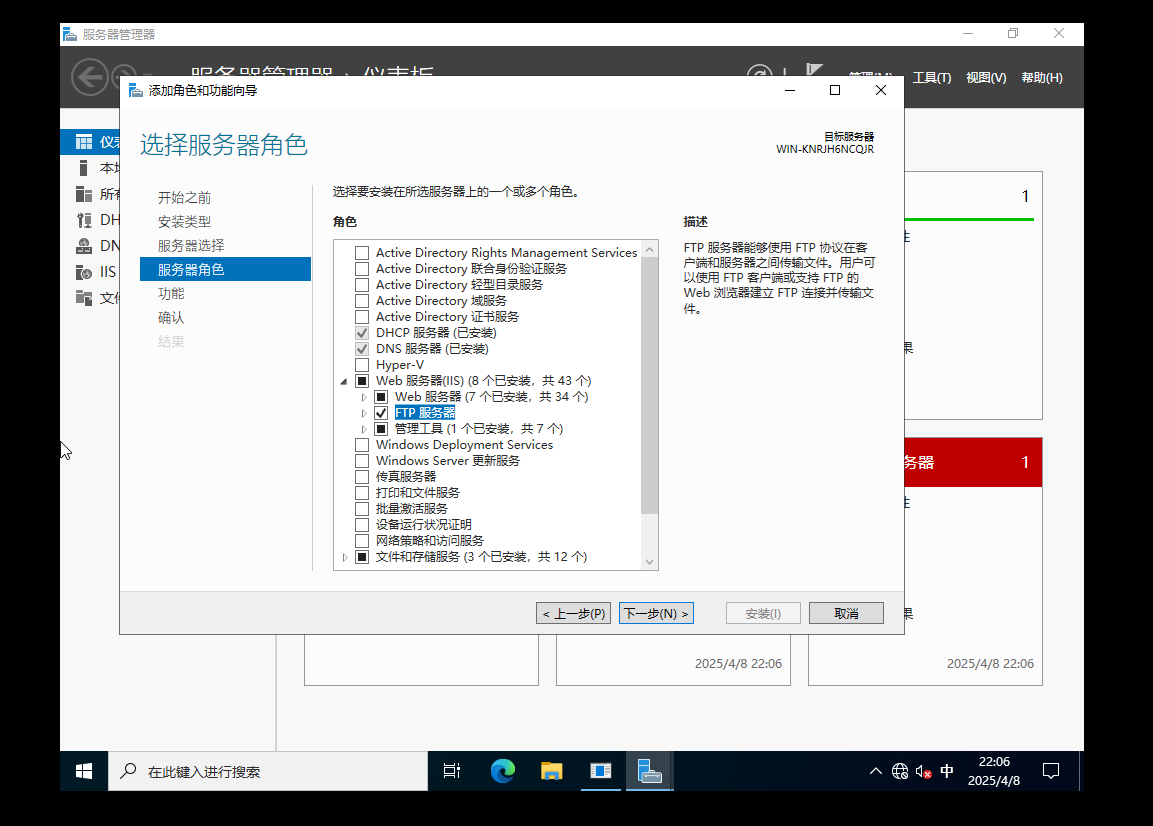
Task: Open the 视图(V) menu
Action: (x=986, y=78)
